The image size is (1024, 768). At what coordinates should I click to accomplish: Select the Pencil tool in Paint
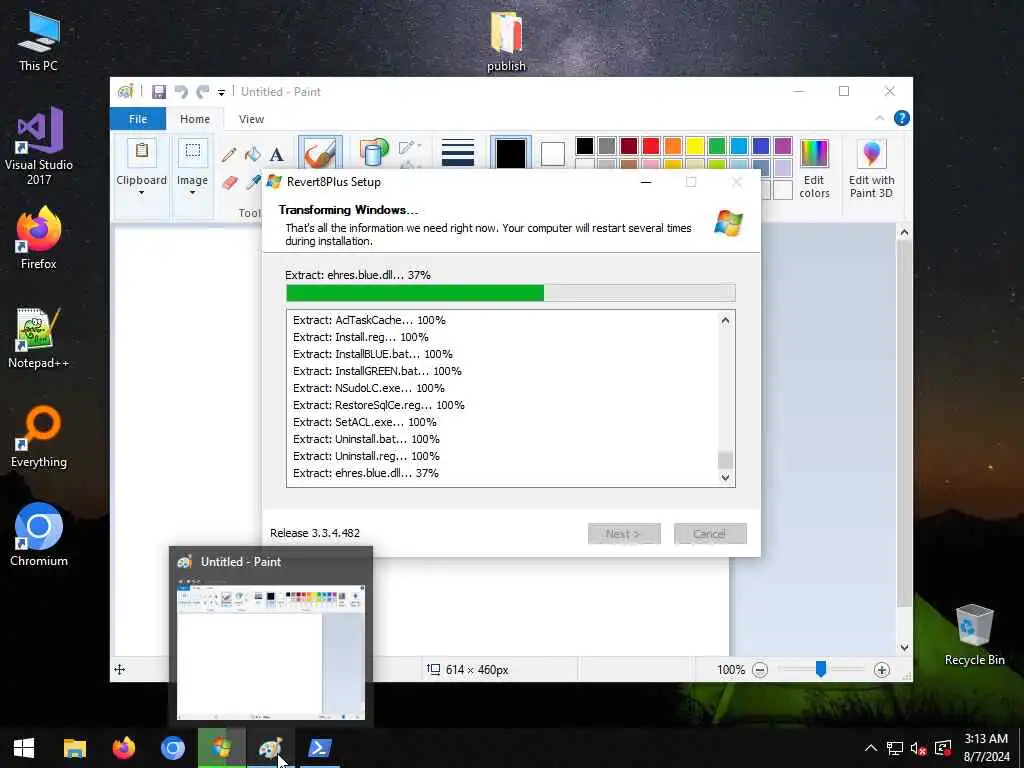[x=229, y=154]
